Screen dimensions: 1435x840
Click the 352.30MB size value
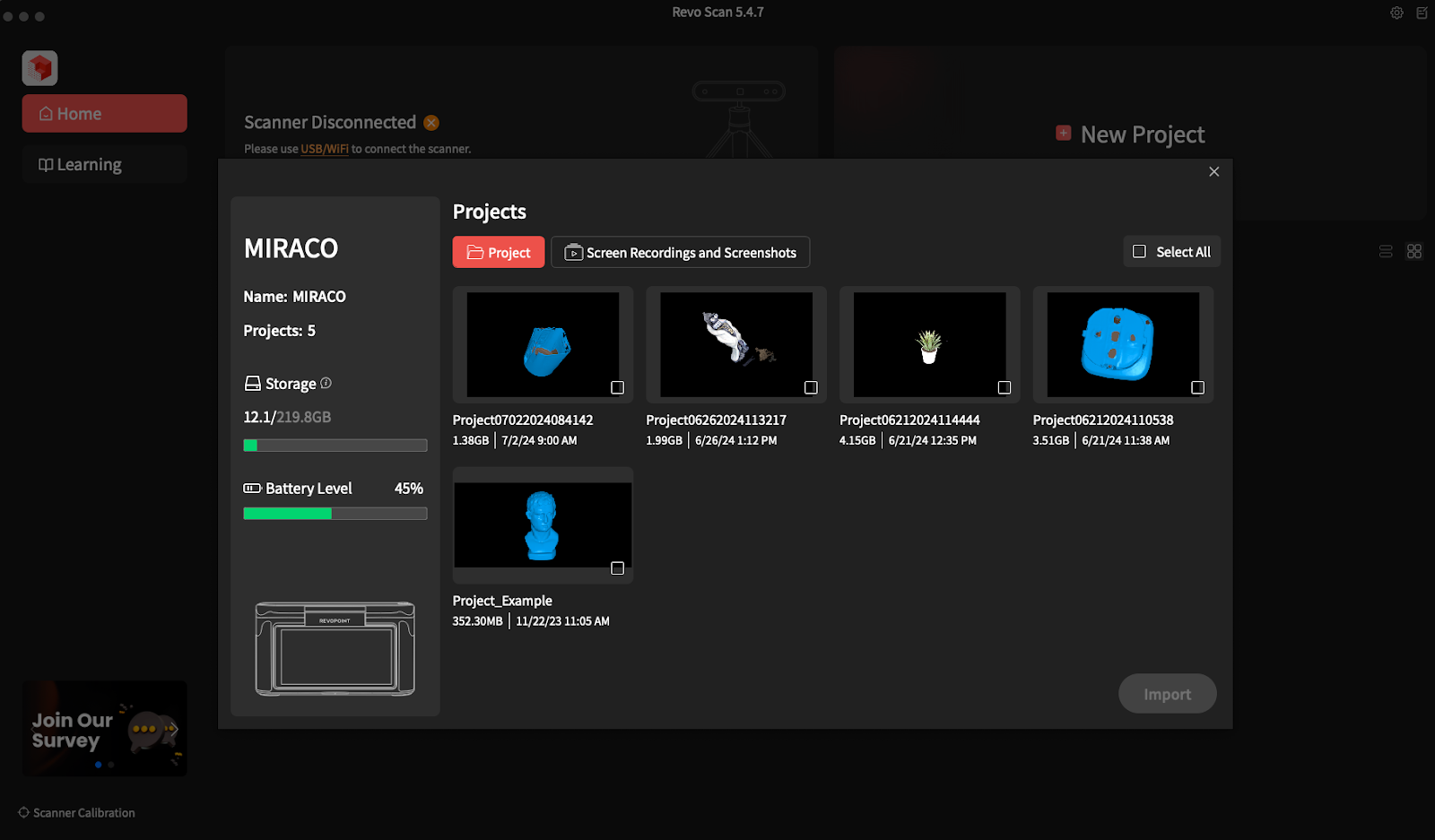tap(477, 621)
